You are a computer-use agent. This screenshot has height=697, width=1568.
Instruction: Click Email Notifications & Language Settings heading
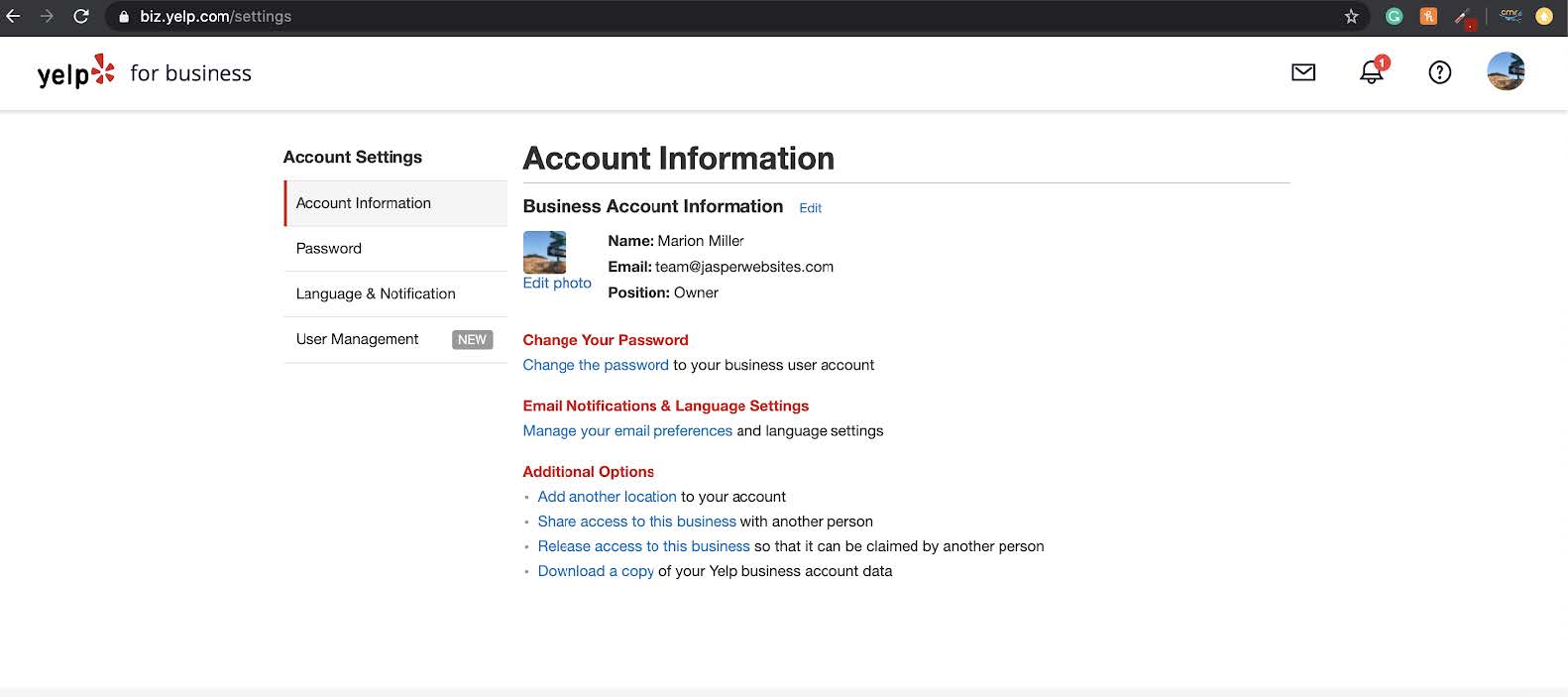pos(666,406)
